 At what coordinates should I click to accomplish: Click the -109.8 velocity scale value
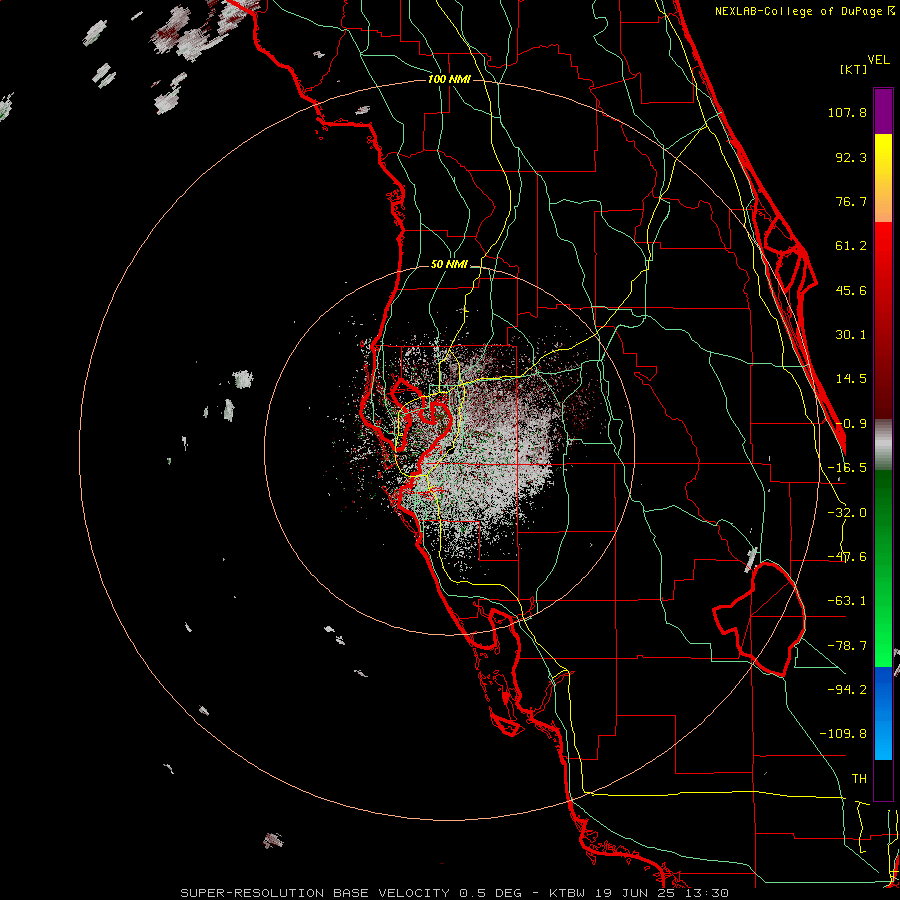pyautogui.click(x=843, y=734)
